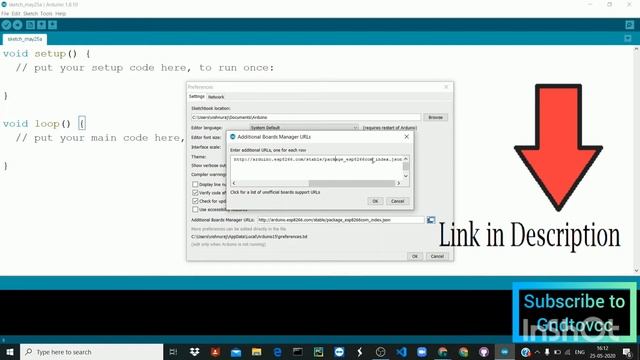640x360 pixels.
Task: Open Dropbox from the taskbar
Action: coord(195,352)
